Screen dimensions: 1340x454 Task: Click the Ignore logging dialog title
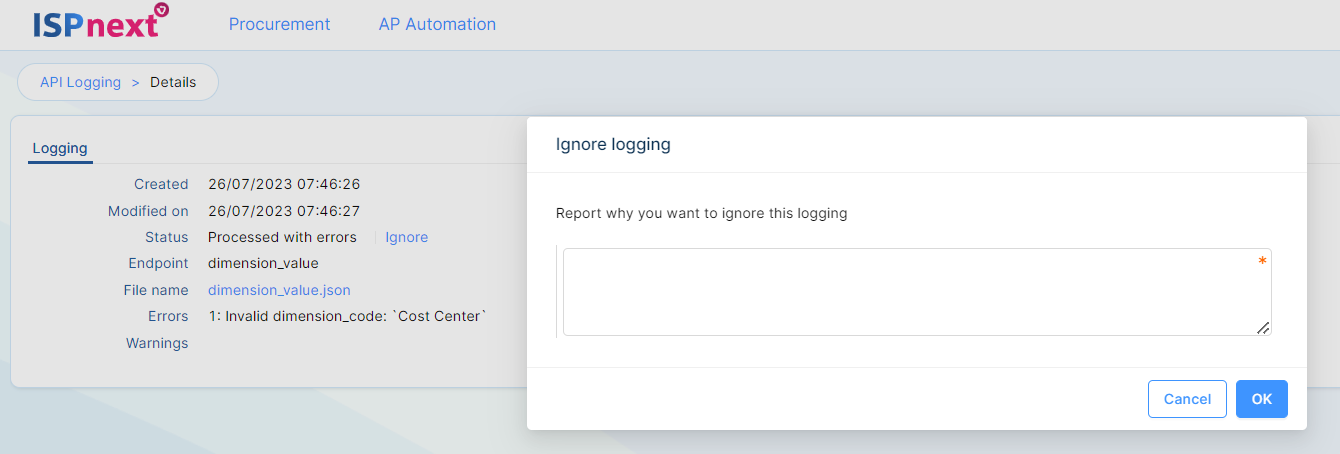[x=613, y=144]
